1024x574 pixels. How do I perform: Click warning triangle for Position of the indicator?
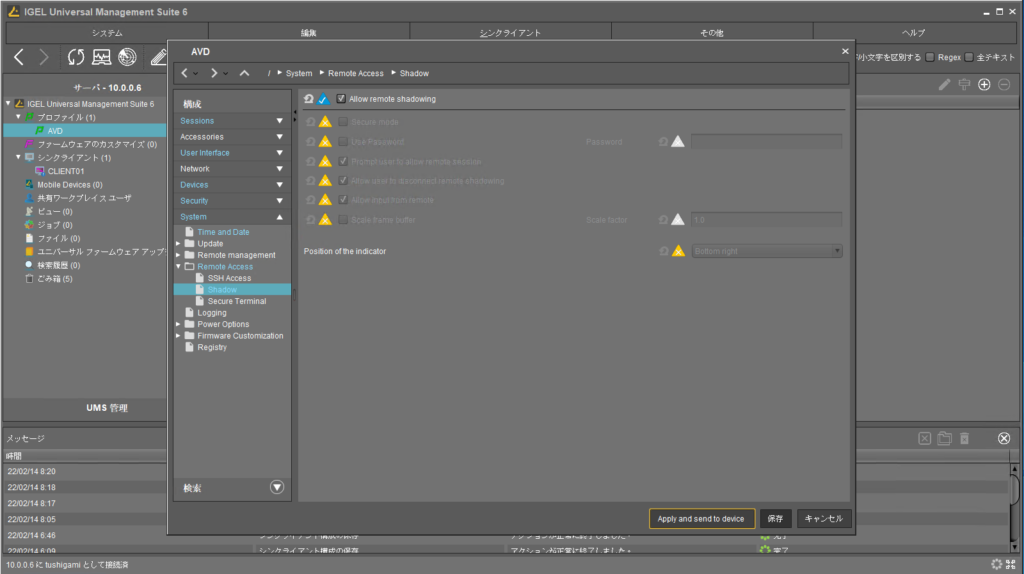(679, 251)
